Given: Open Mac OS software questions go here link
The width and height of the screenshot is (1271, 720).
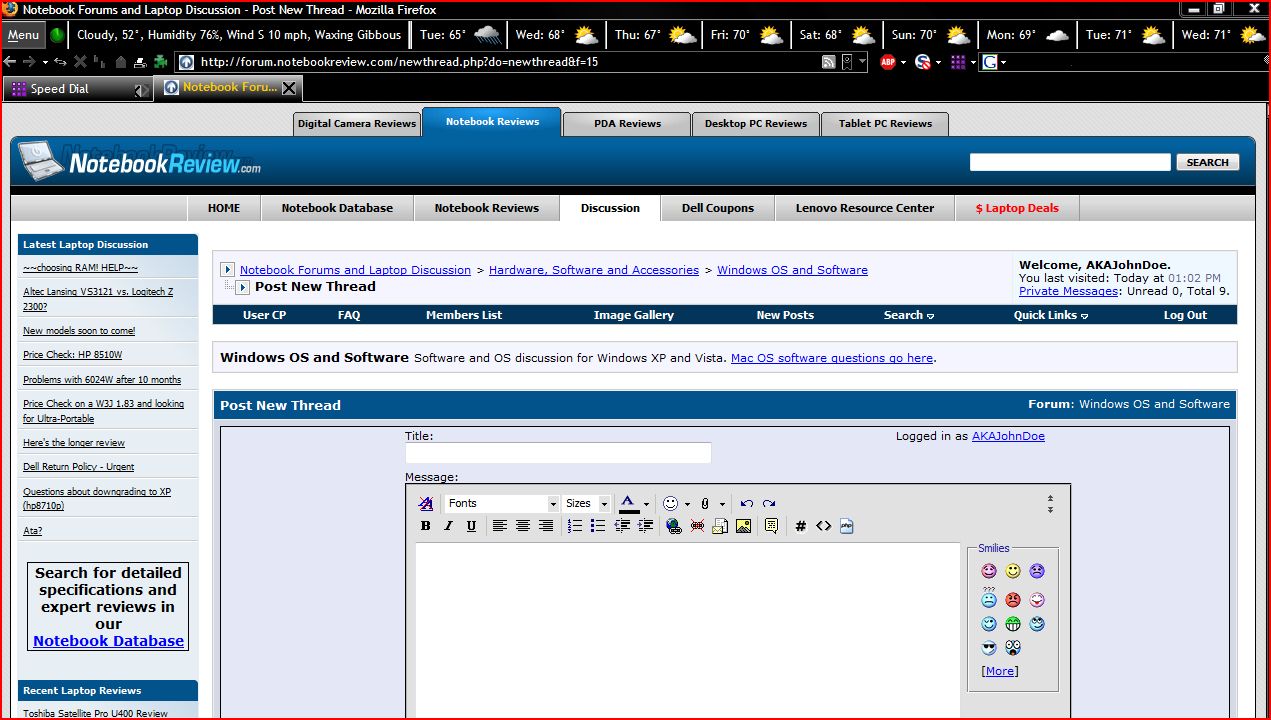Looking at the screenshot, I should click(x=832, y=358).
